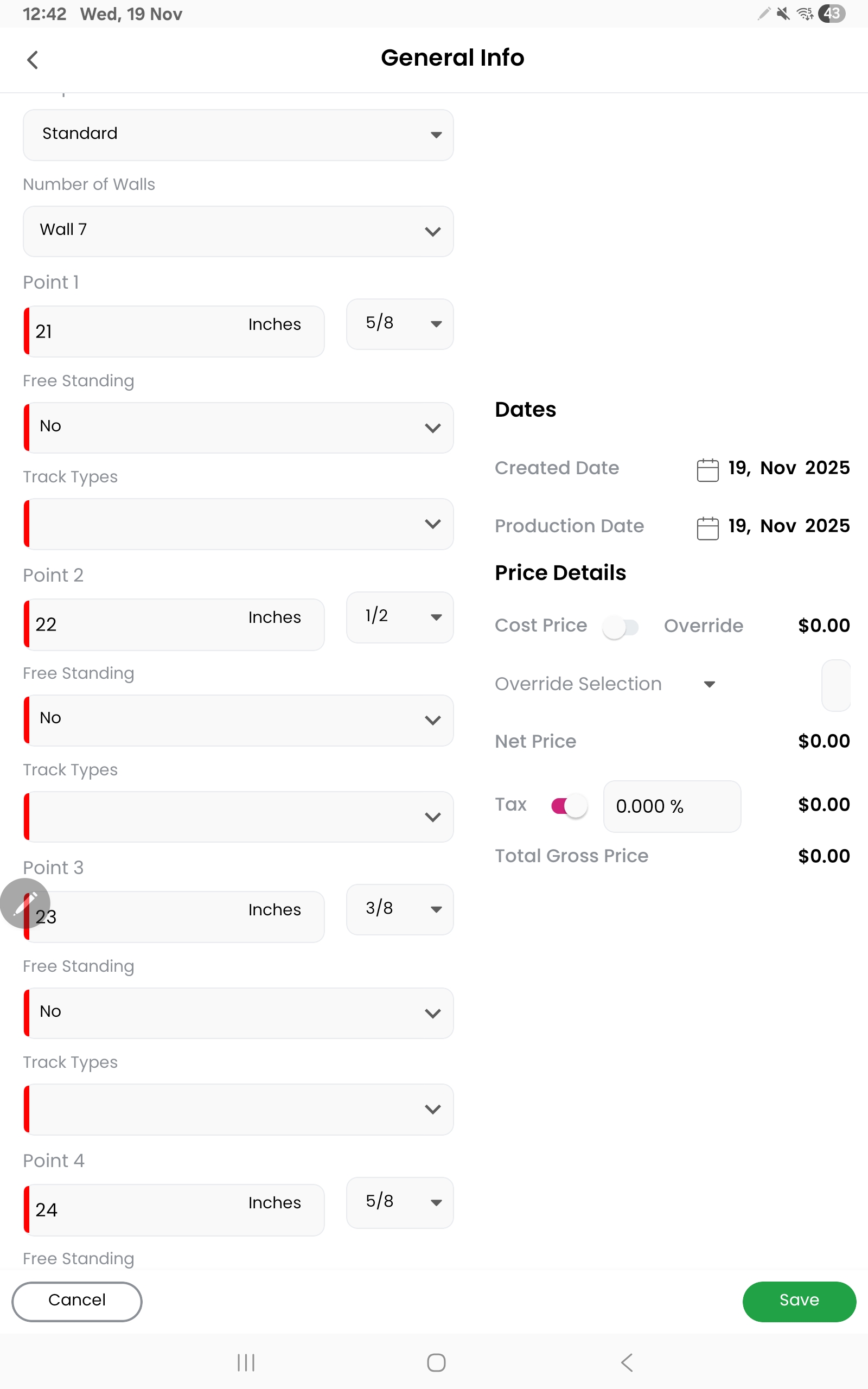Open the Created Date calendar icon

pyautogui.click(x=707, y=469)
